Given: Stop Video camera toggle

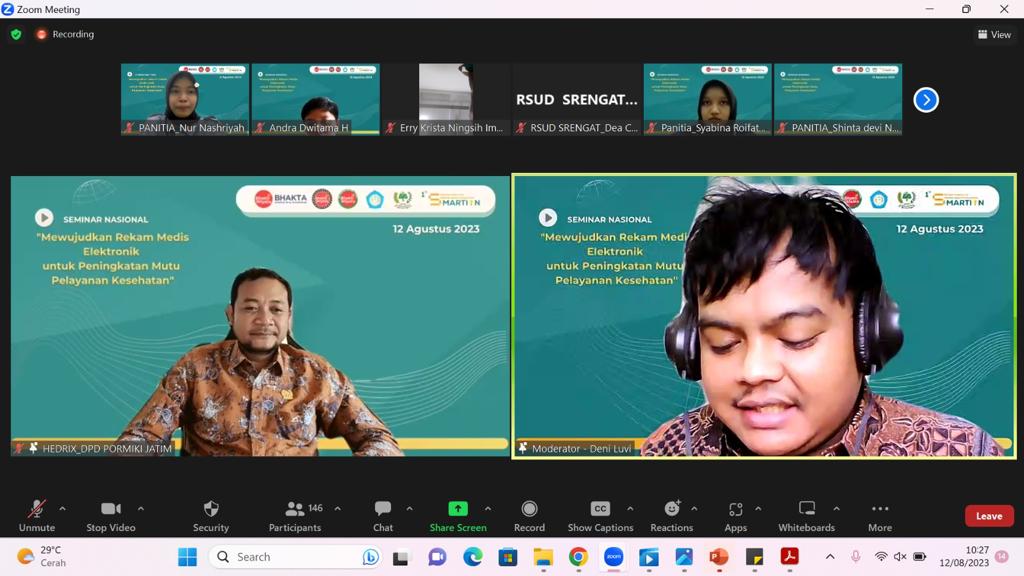Looking at the screenshot, I should [110, 515].
